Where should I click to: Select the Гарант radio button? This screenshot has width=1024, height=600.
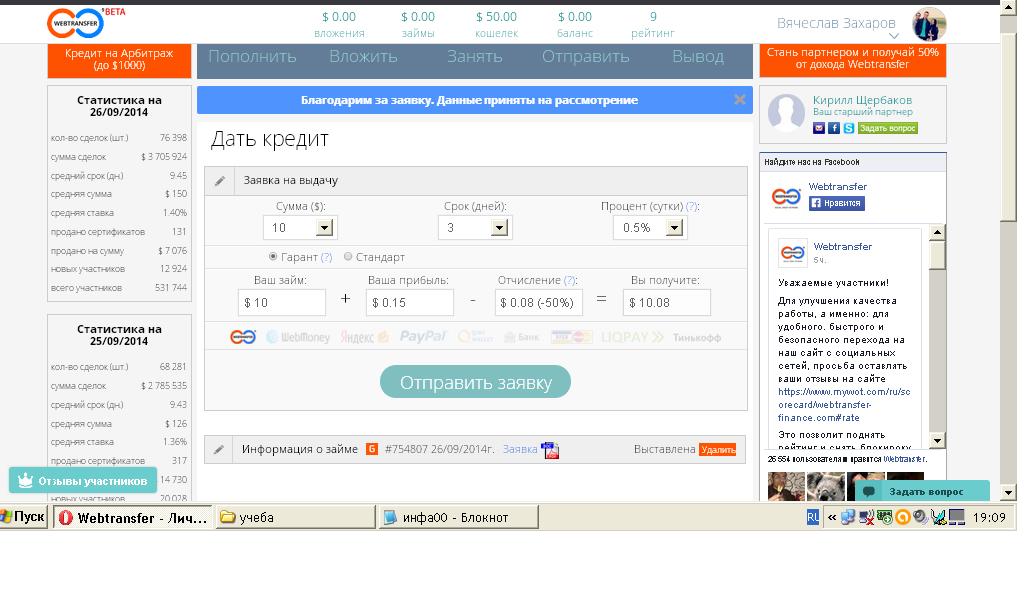click(273, 257)
